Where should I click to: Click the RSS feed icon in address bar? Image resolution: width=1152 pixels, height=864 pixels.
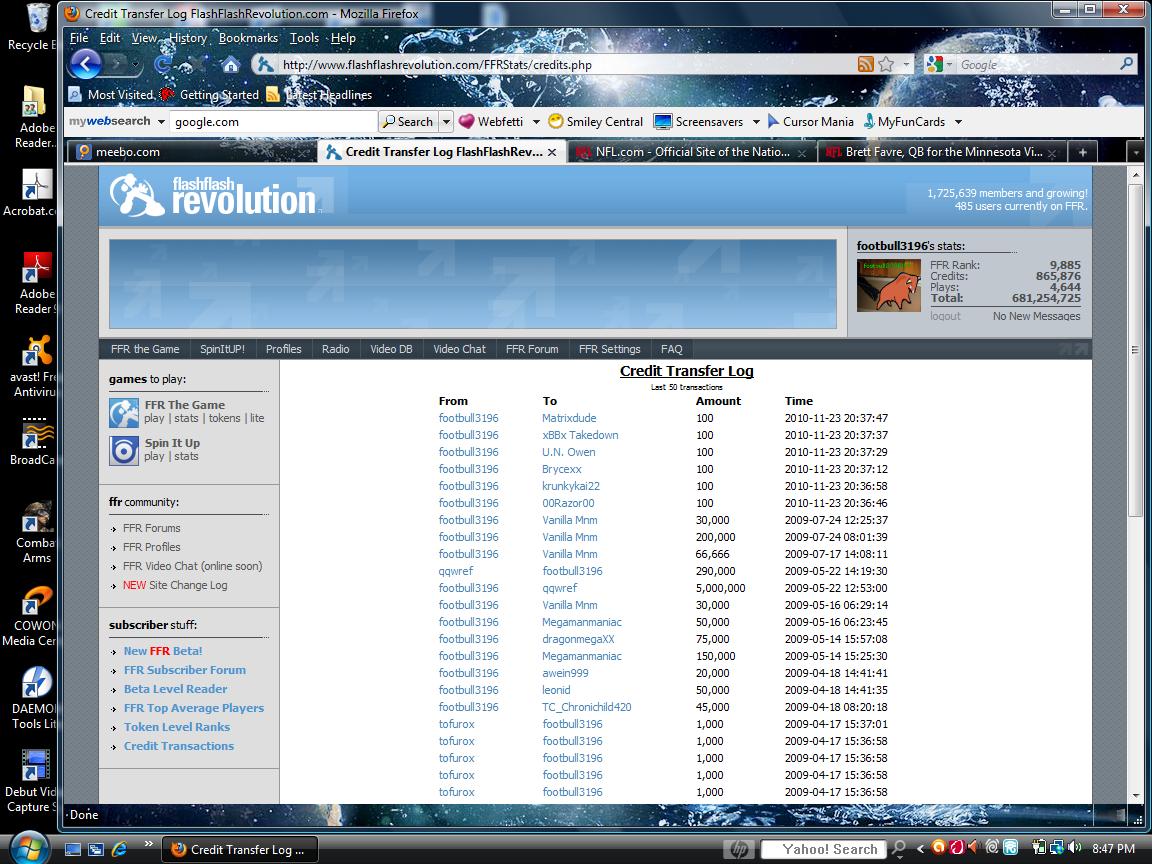[x=865, y=65]
